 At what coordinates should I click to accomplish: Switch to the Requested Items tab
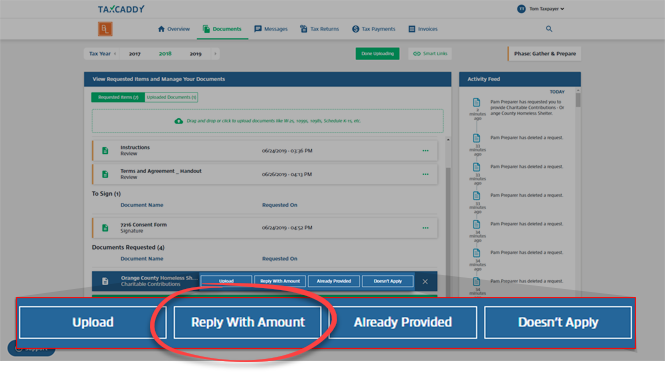click(118, 97)
